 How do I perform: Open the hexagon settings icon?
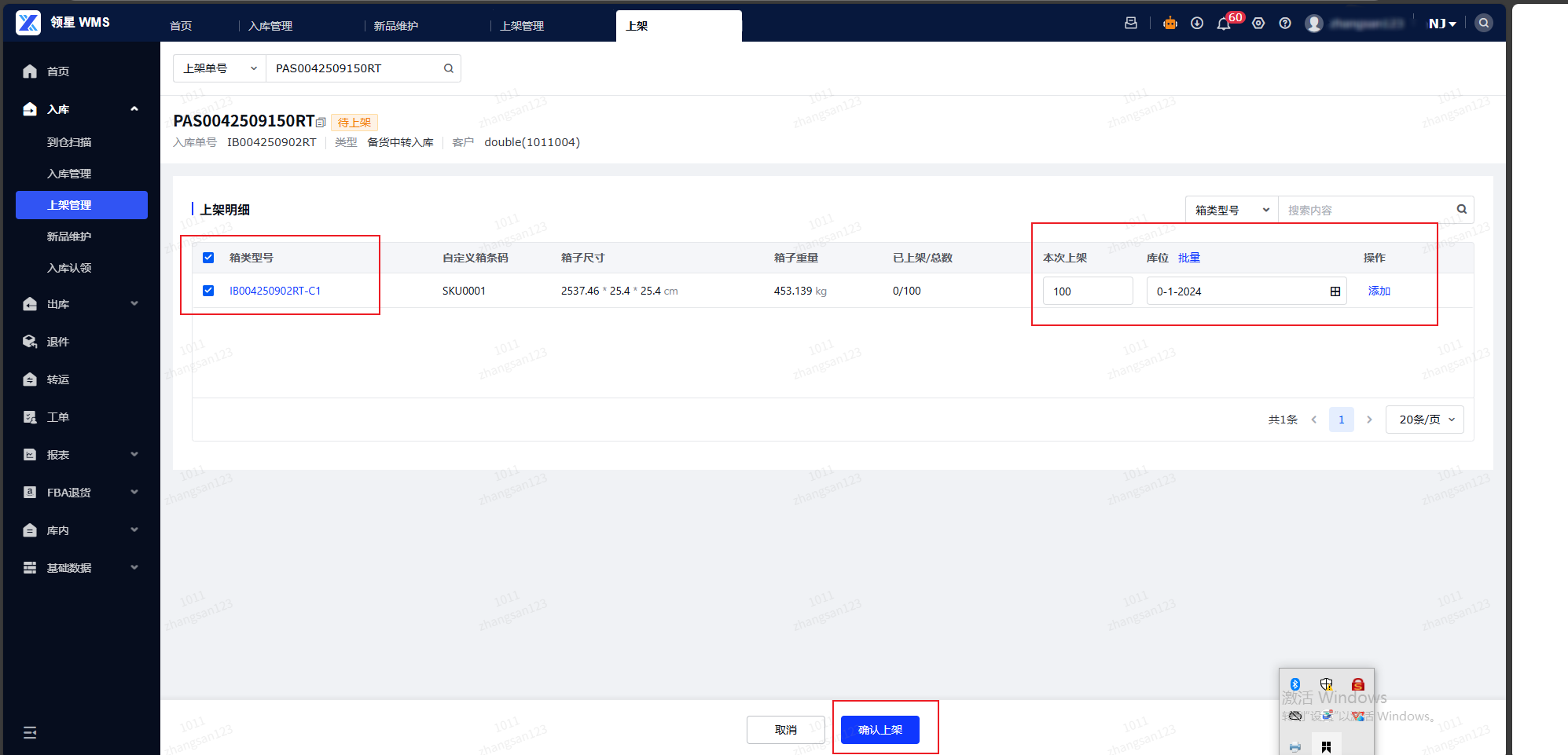[x=1258, y=24]
